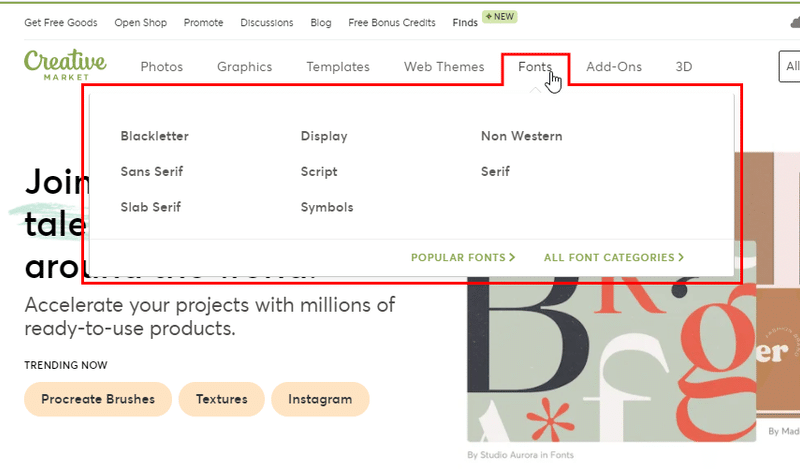
Task: Select the Script font category
Action: tap(319, 171)
